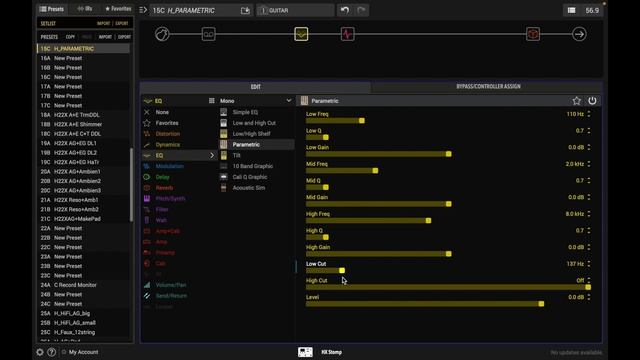
Task: Add Parametric to favorites with star icon
Action: point(576,101)
